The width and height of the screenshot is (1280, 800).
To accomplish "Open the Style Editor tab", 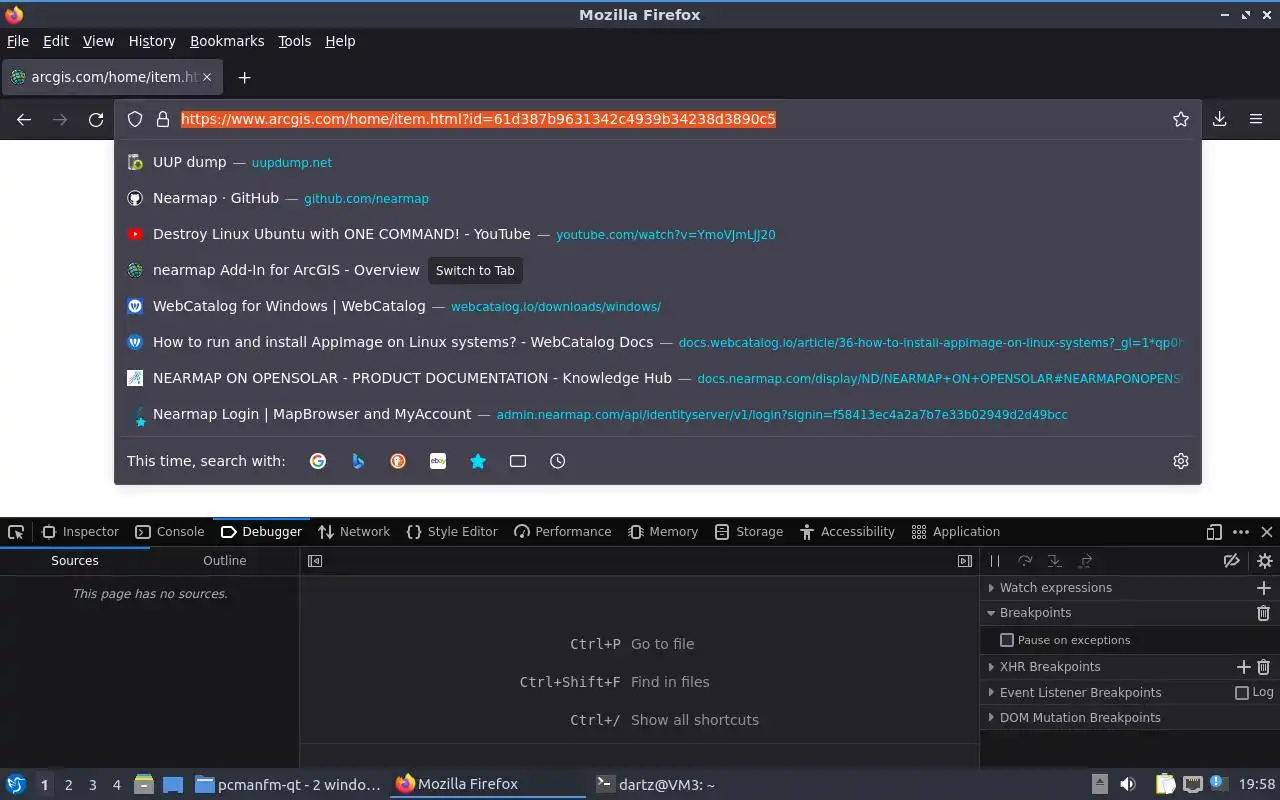I will click(x=452, y=532).
